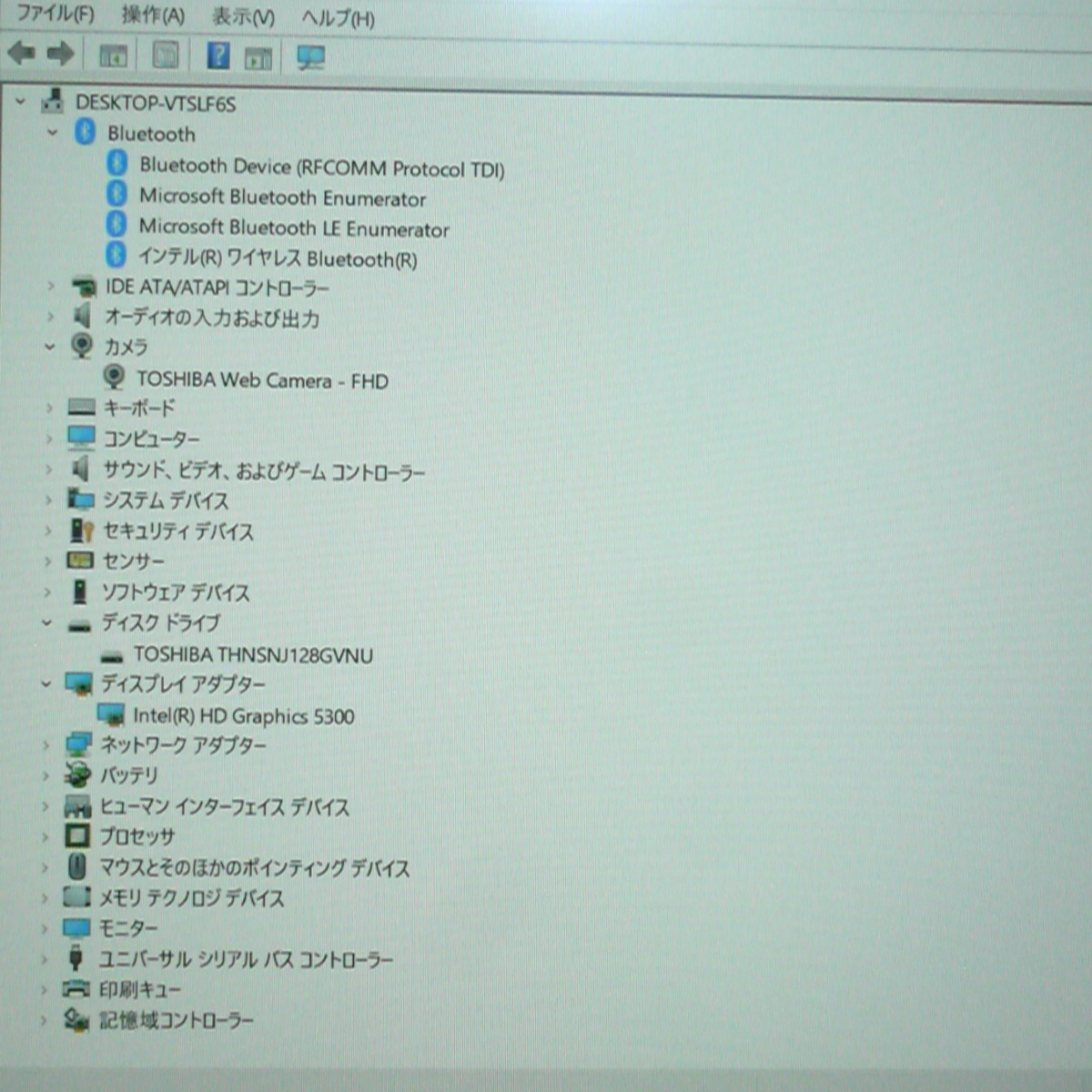Expand the バッテリ category
This screenshot has height=1092, width=1092.
click(45, 775)
